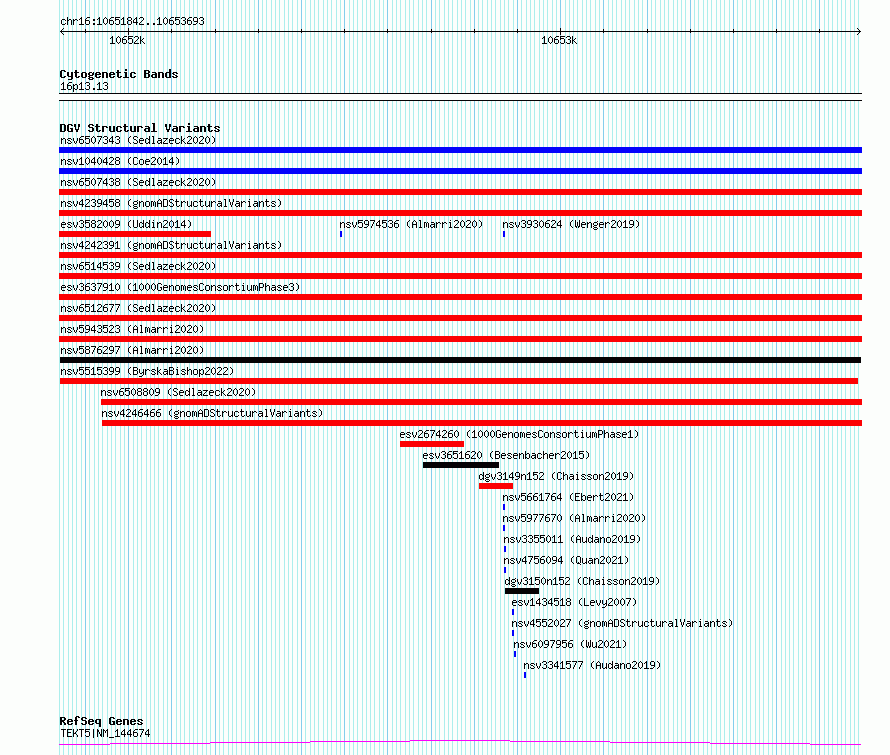The height and width of the screenshot is (755, 890).
Task: Open nsv5943523 (Almarri2020) variant label
Action: point(132,329)
